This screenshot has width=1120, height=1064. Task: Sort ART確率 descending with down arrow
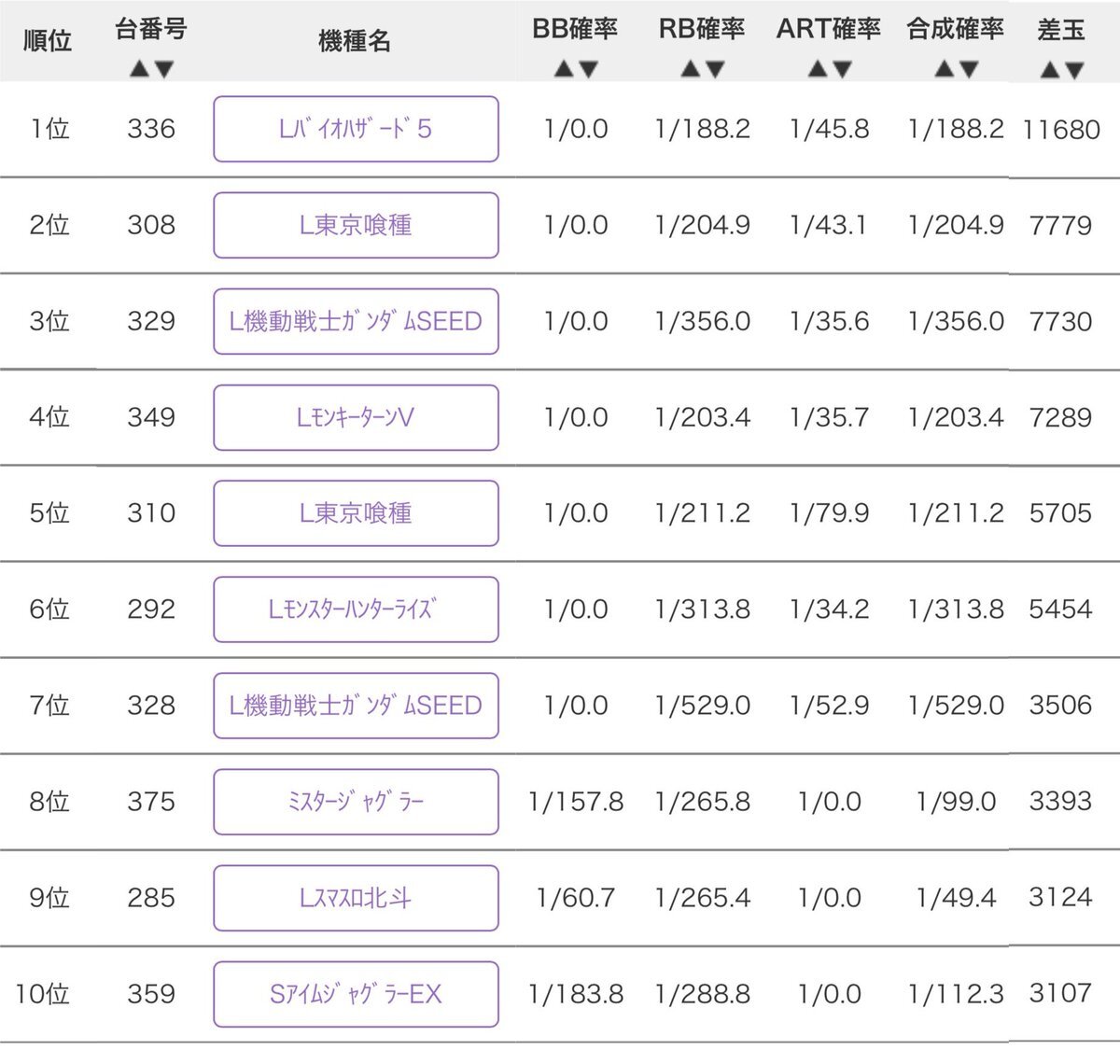tap(842, 69)
